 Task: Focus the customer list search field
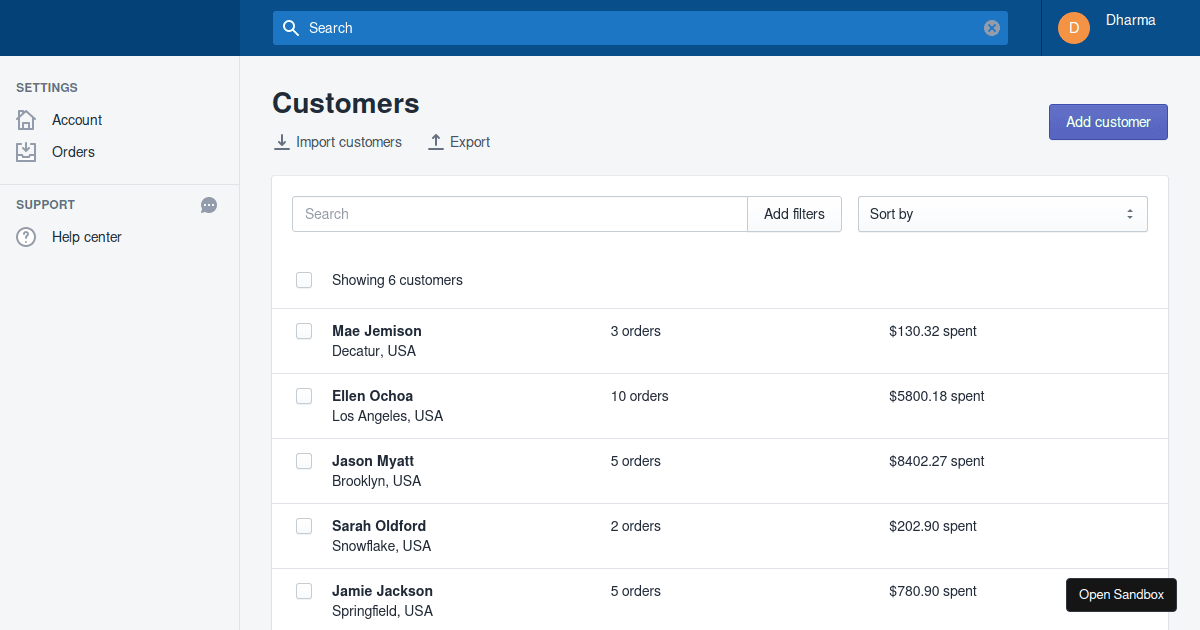[519, 214]
